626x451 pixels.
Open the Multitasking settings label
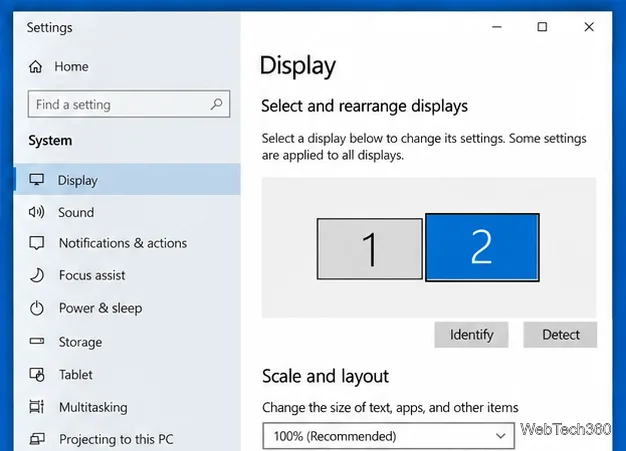pos(93,407)
